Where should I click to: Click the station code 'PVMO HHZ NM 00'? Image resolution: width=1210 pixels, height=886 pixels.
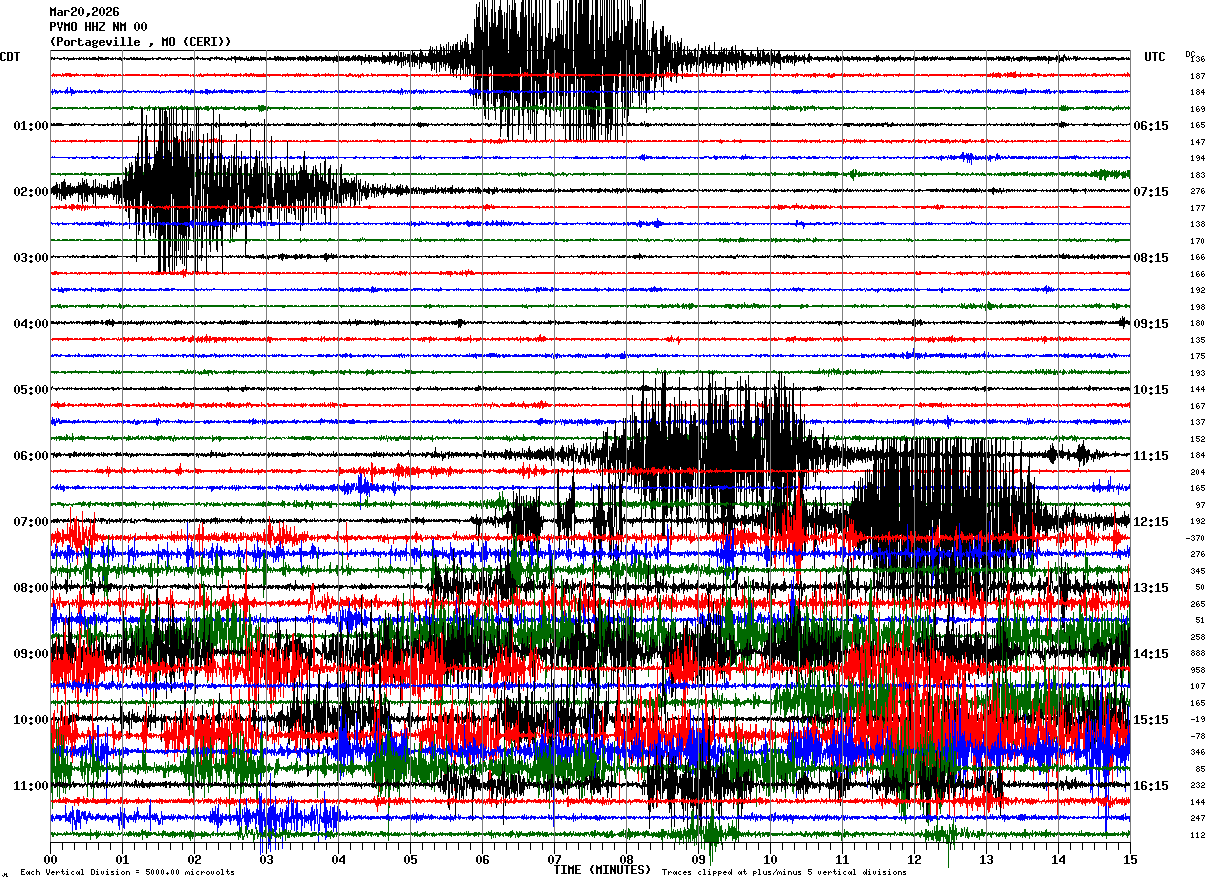98,27
